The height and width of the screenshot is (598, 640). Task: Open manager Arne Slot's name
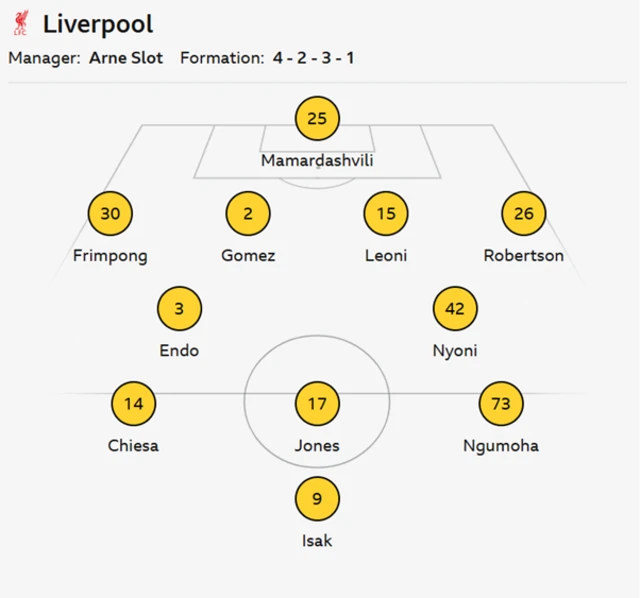[125, 58]
